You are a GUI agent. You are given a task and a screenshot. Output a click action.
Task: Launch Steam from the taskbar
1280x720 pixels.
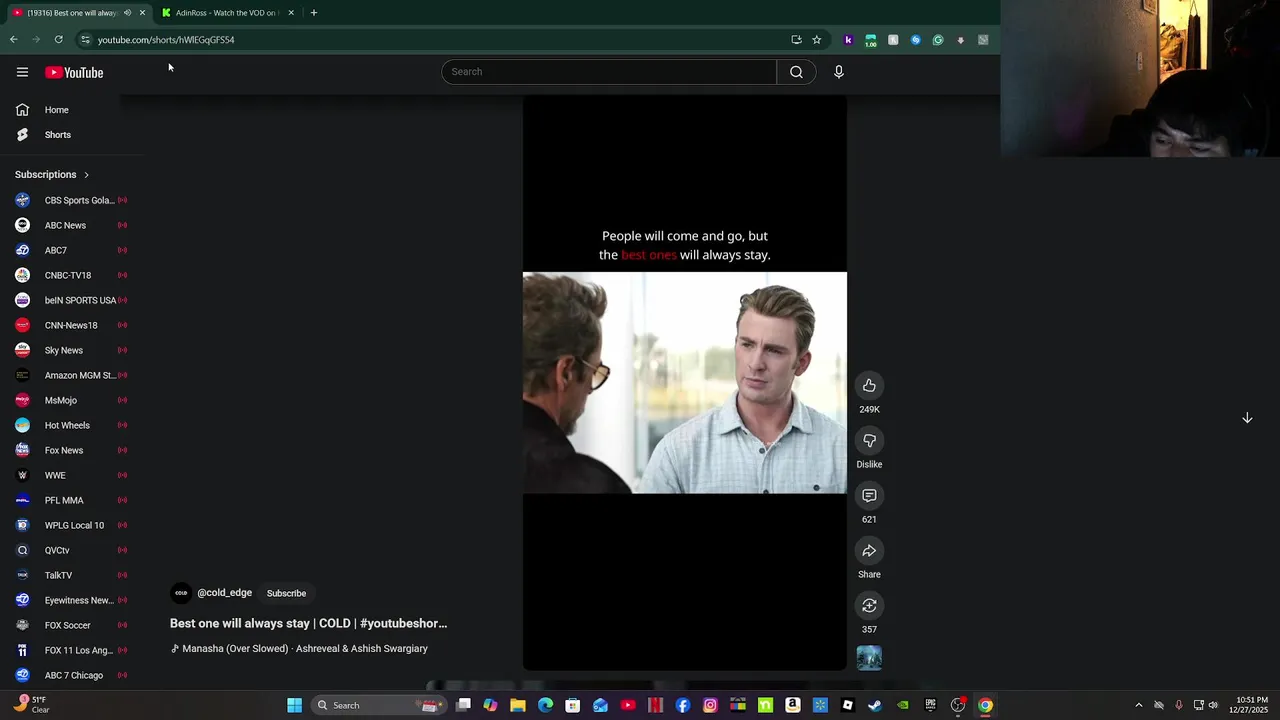[875, 705]
